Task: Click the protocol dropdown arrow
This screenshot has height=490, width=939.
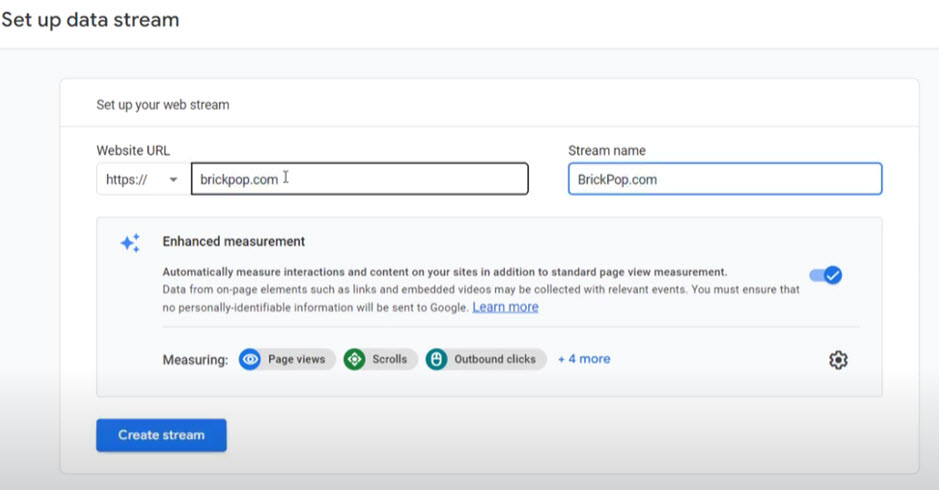Action: [x=174, y=179]
